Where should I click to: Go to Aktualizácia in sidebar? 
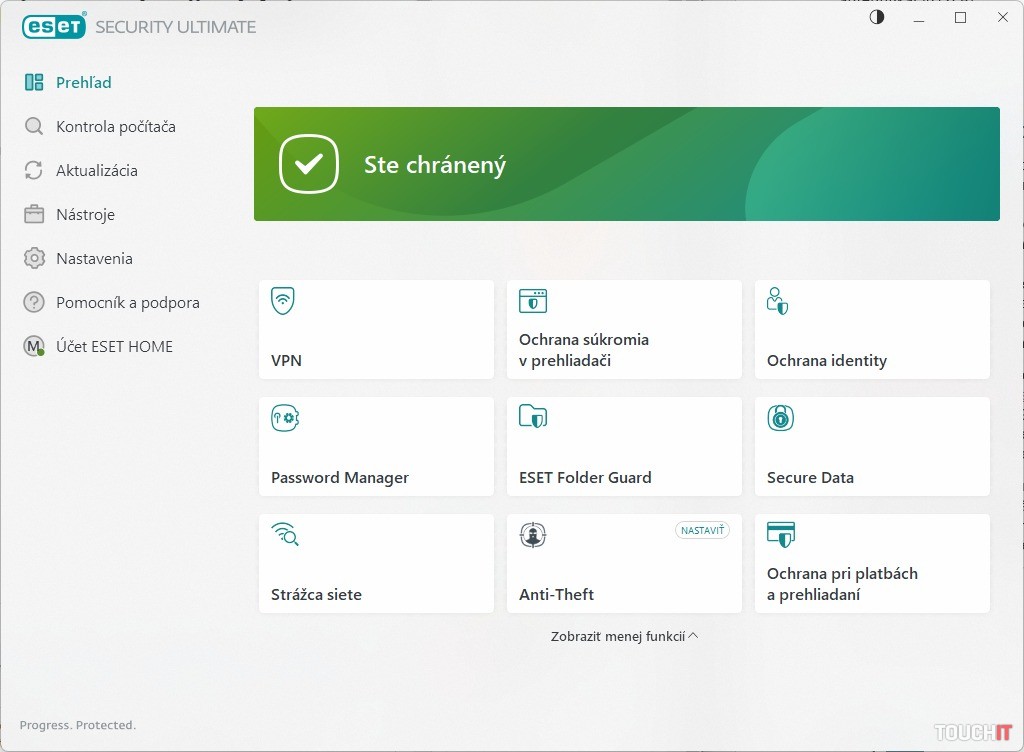pos(96,171)
